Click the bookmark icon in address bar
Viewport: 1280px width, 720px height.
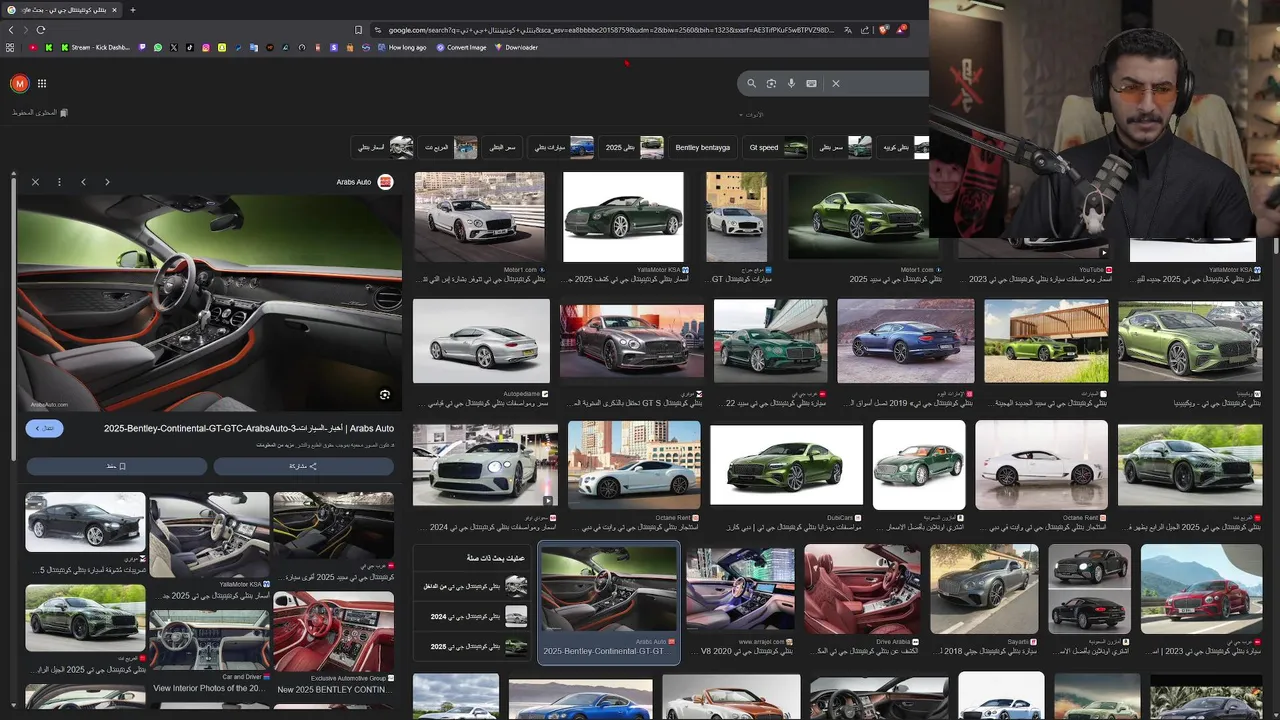click(358, 30)
